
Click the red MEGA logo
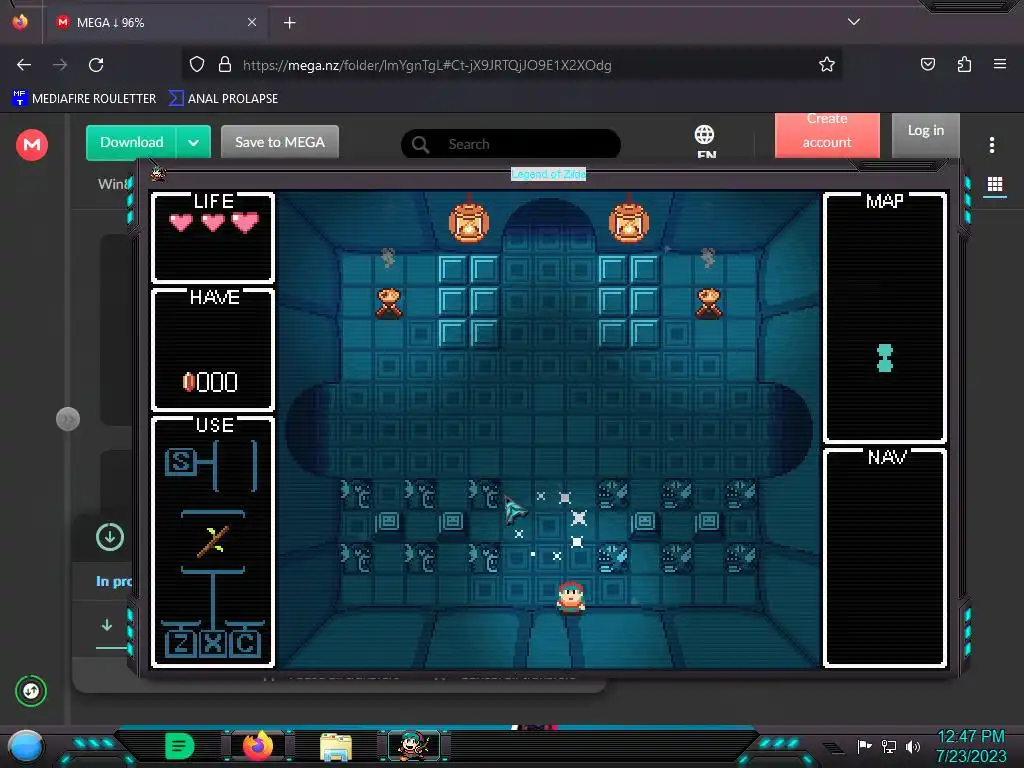[32, 144]
